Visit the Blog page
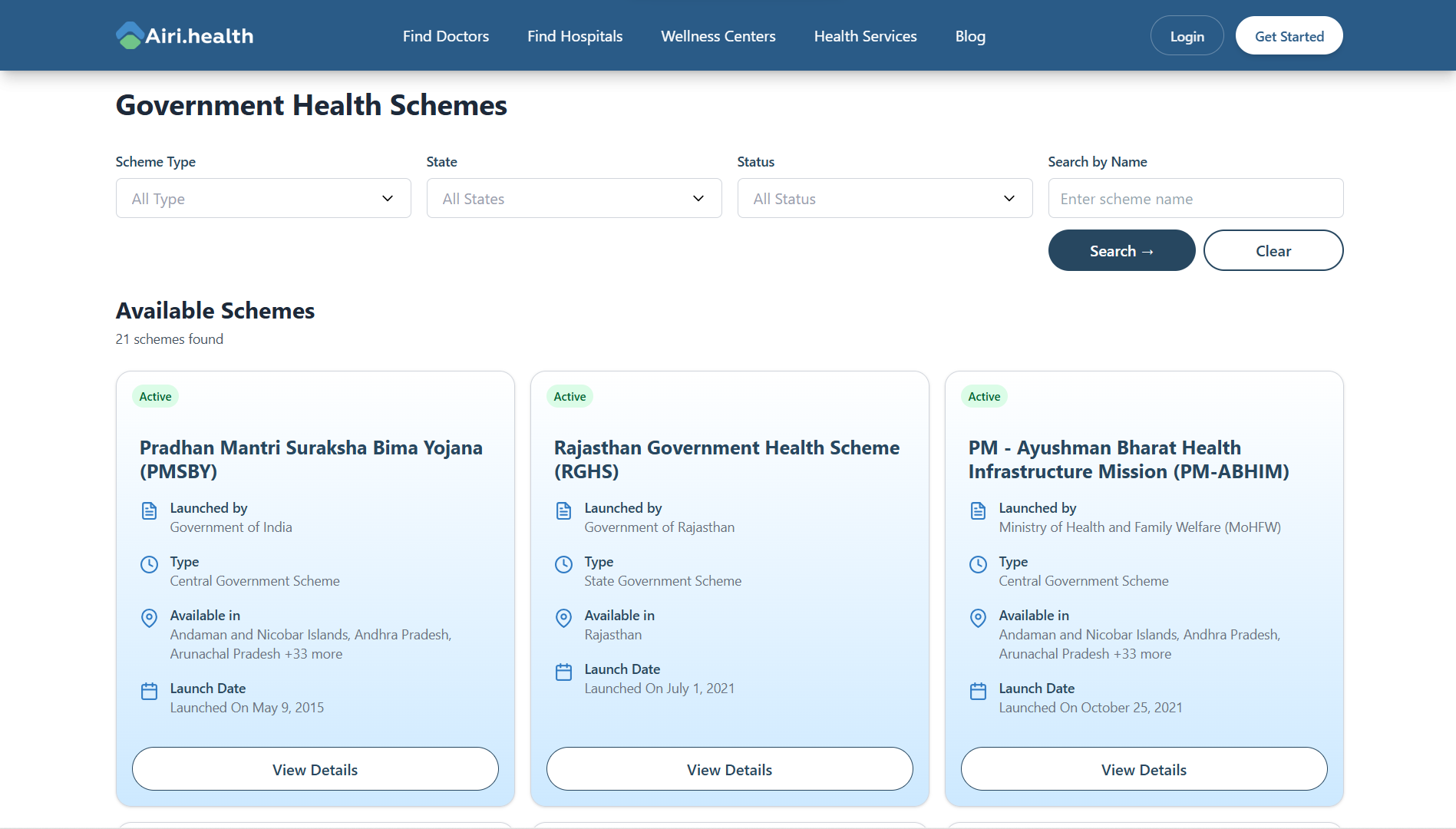The image size is (1456, 829). tap(970, 36)
